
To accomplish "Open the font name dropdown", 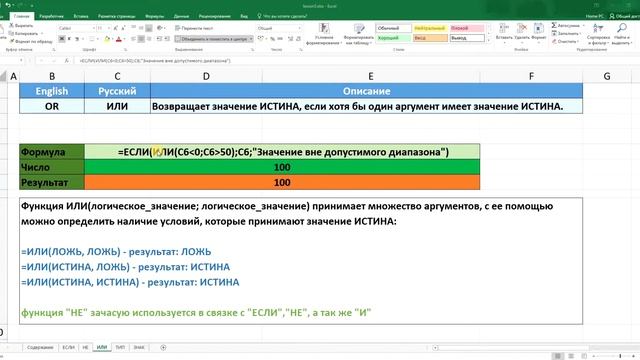I will tap(94, 28).
